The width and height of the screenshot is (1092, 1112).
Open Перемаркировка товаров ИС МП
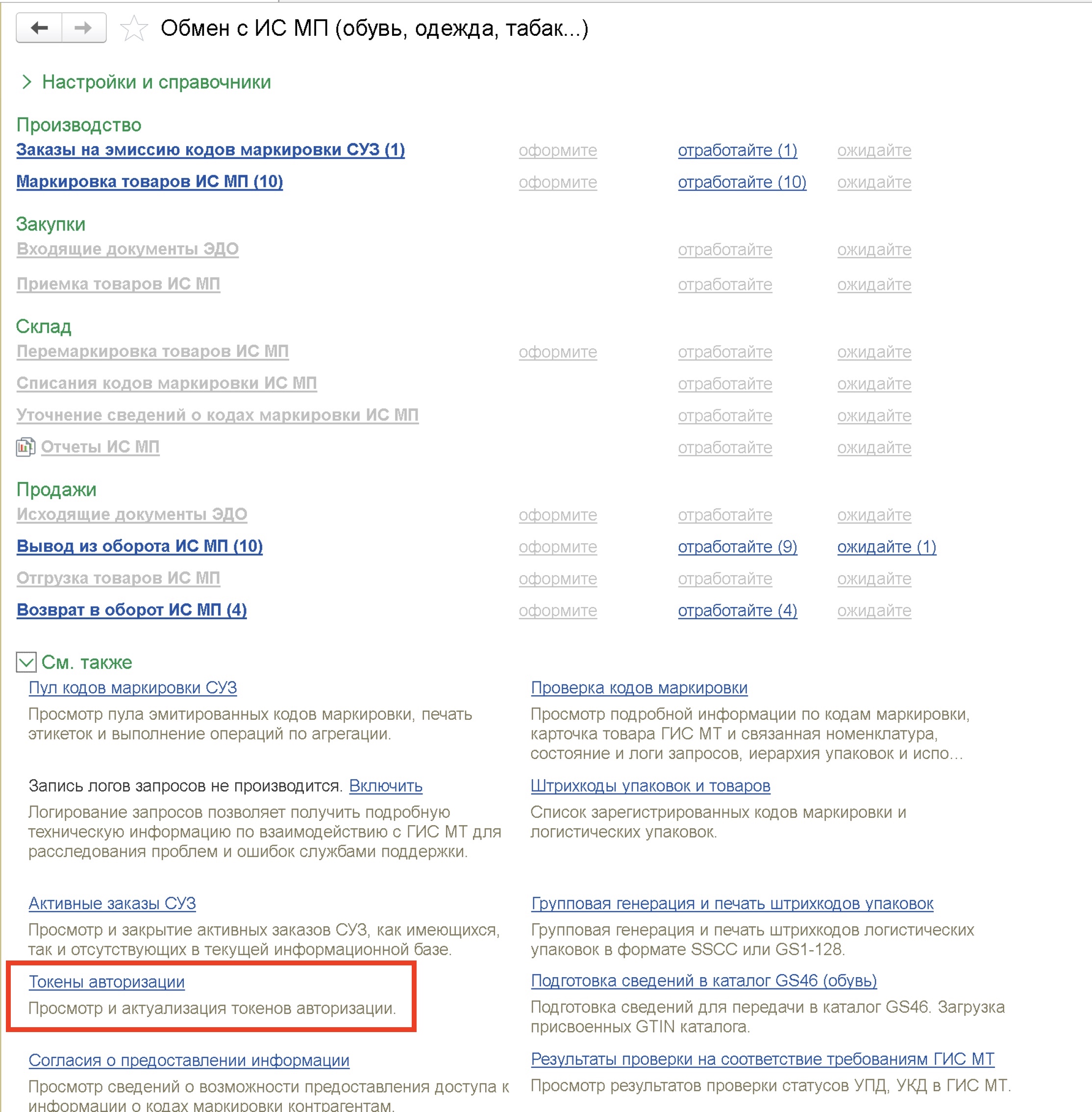coord(152,352)
